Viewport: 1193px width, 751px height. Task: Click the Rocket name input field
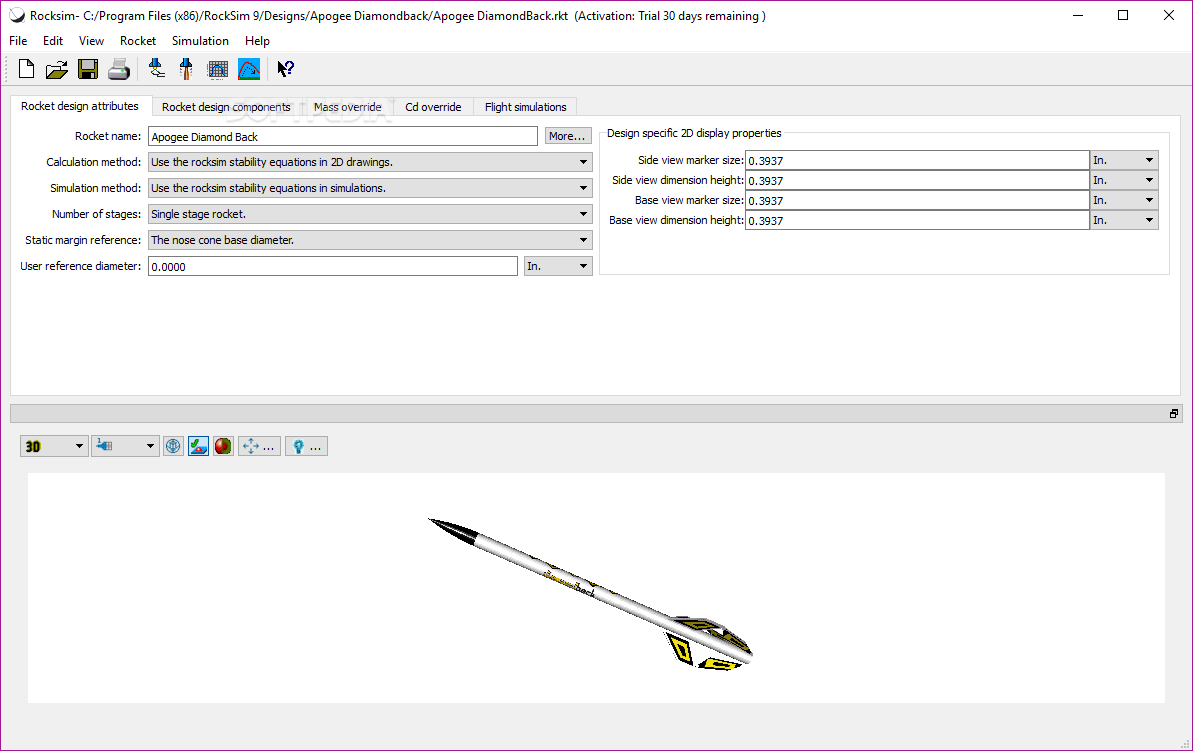click(x=343, y=136)
